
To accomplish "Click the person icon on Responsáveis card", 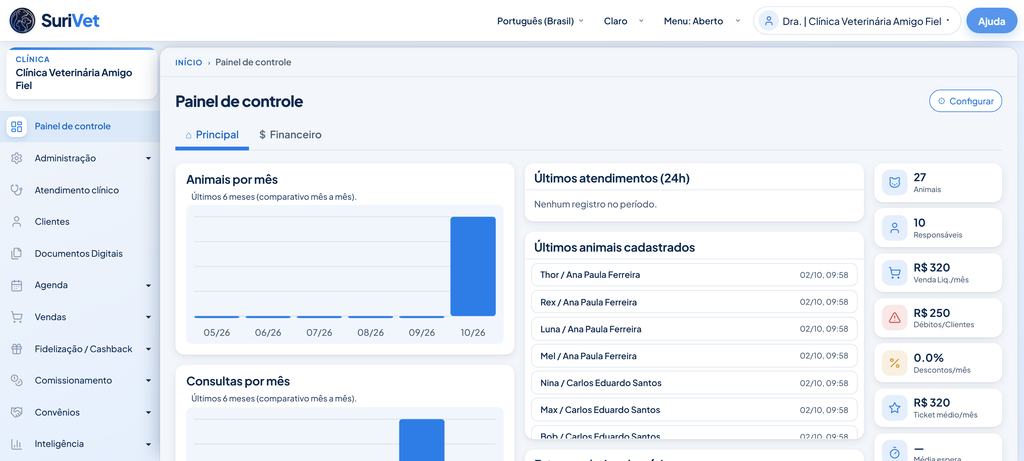I will [895, 228].
